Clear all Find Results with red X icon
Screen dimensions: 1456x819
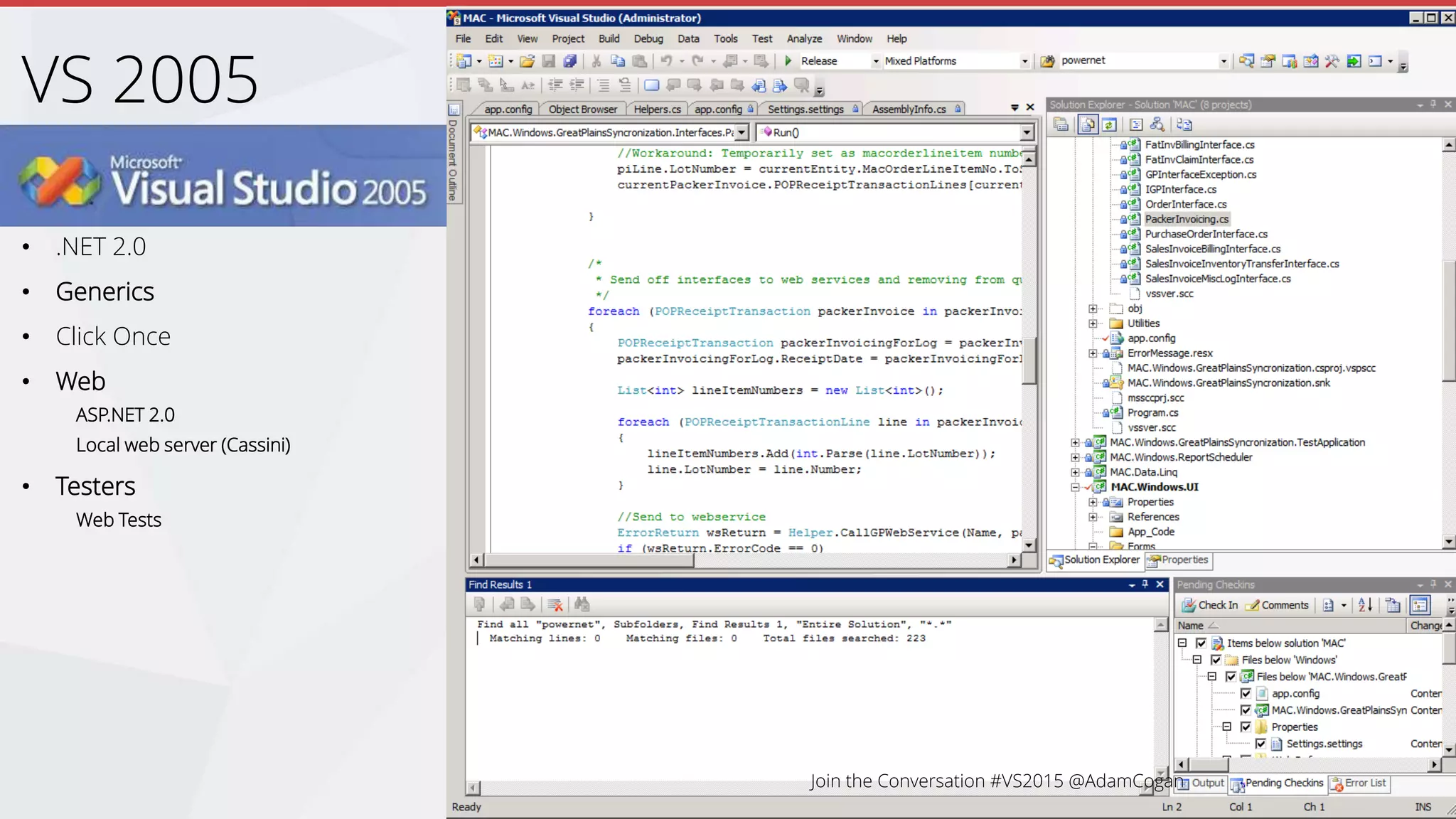click(555, 604)
